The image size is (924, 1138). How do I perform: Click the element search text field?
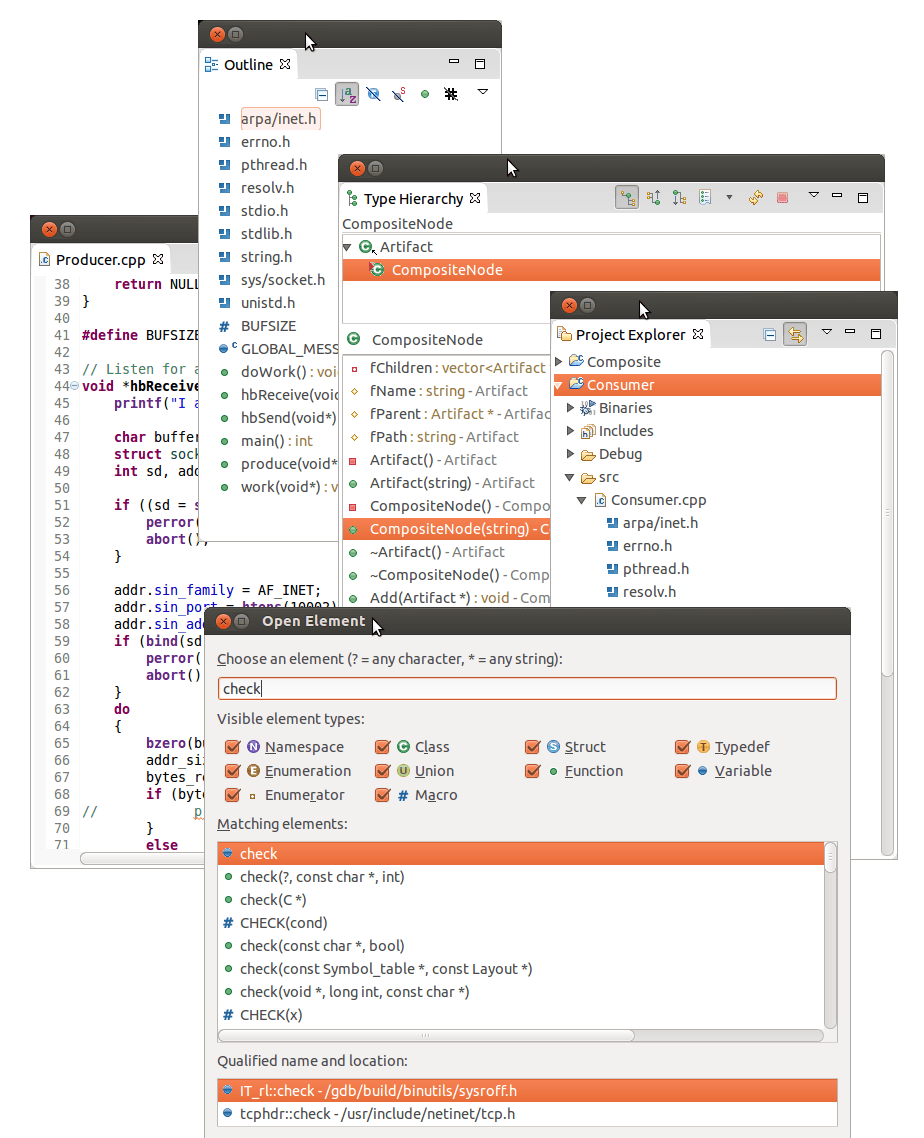coord(527,689)
